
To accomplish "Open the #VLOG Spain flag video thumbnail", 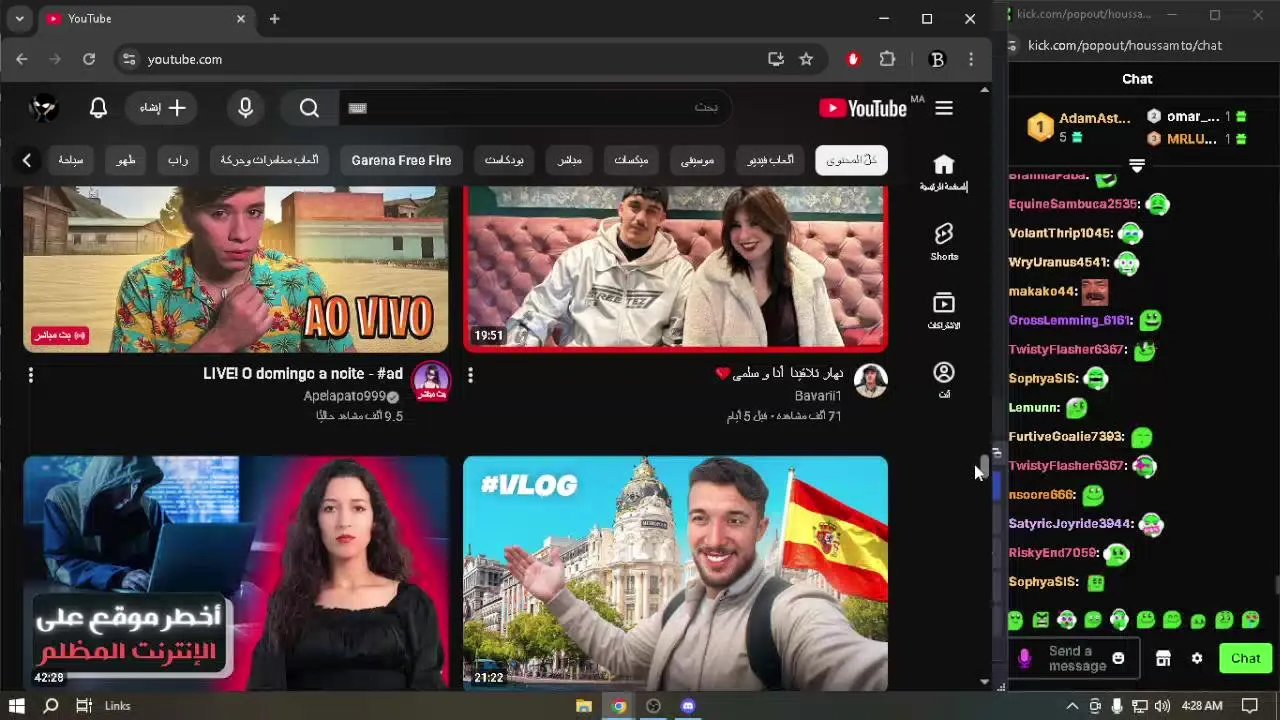I will coord(675,573).
